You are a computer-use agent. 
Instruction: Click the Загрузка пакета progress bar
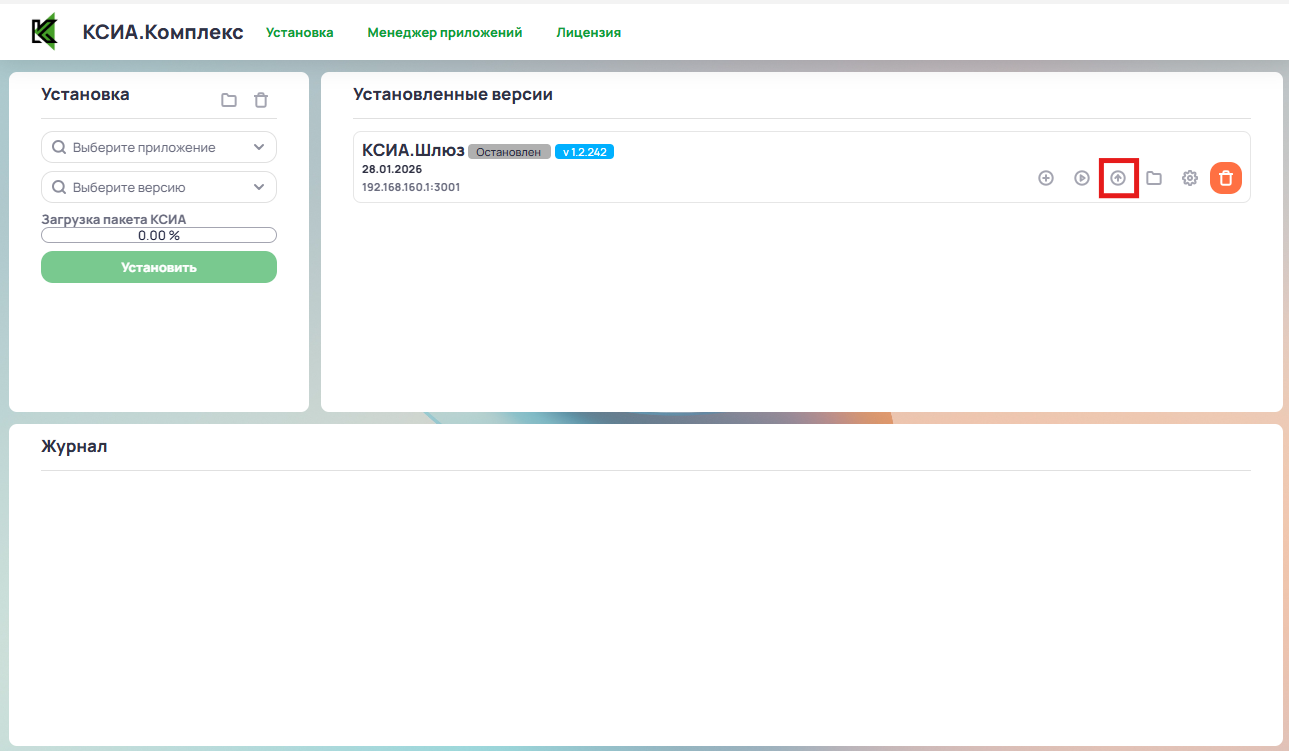click(x=159, y=235)
